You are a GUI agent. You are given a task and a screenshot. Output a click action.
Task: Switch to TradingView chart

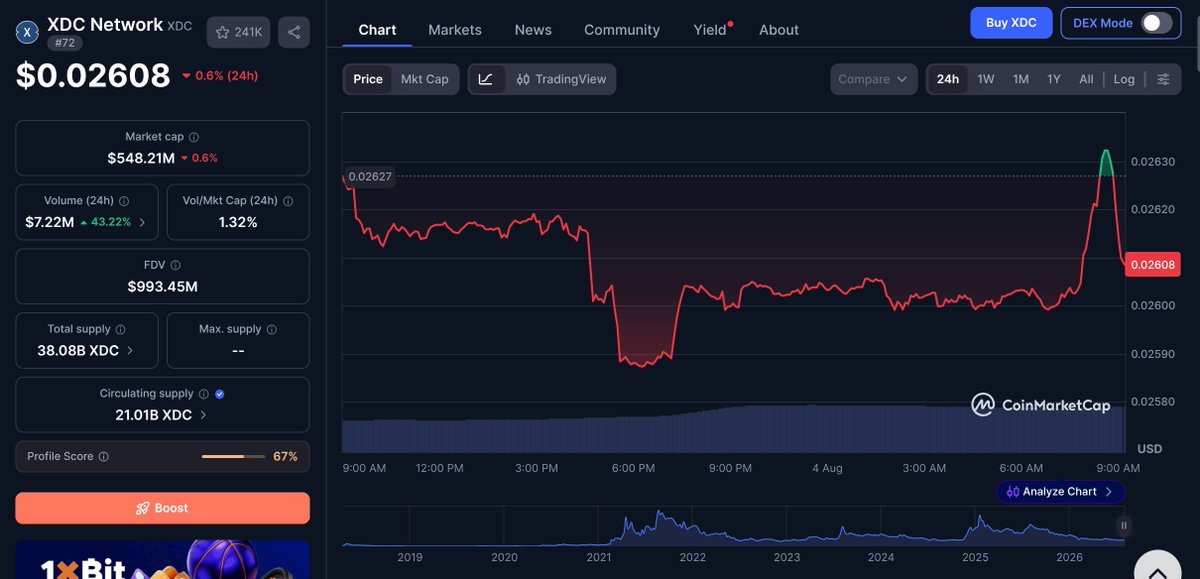(x=561, y=79)
